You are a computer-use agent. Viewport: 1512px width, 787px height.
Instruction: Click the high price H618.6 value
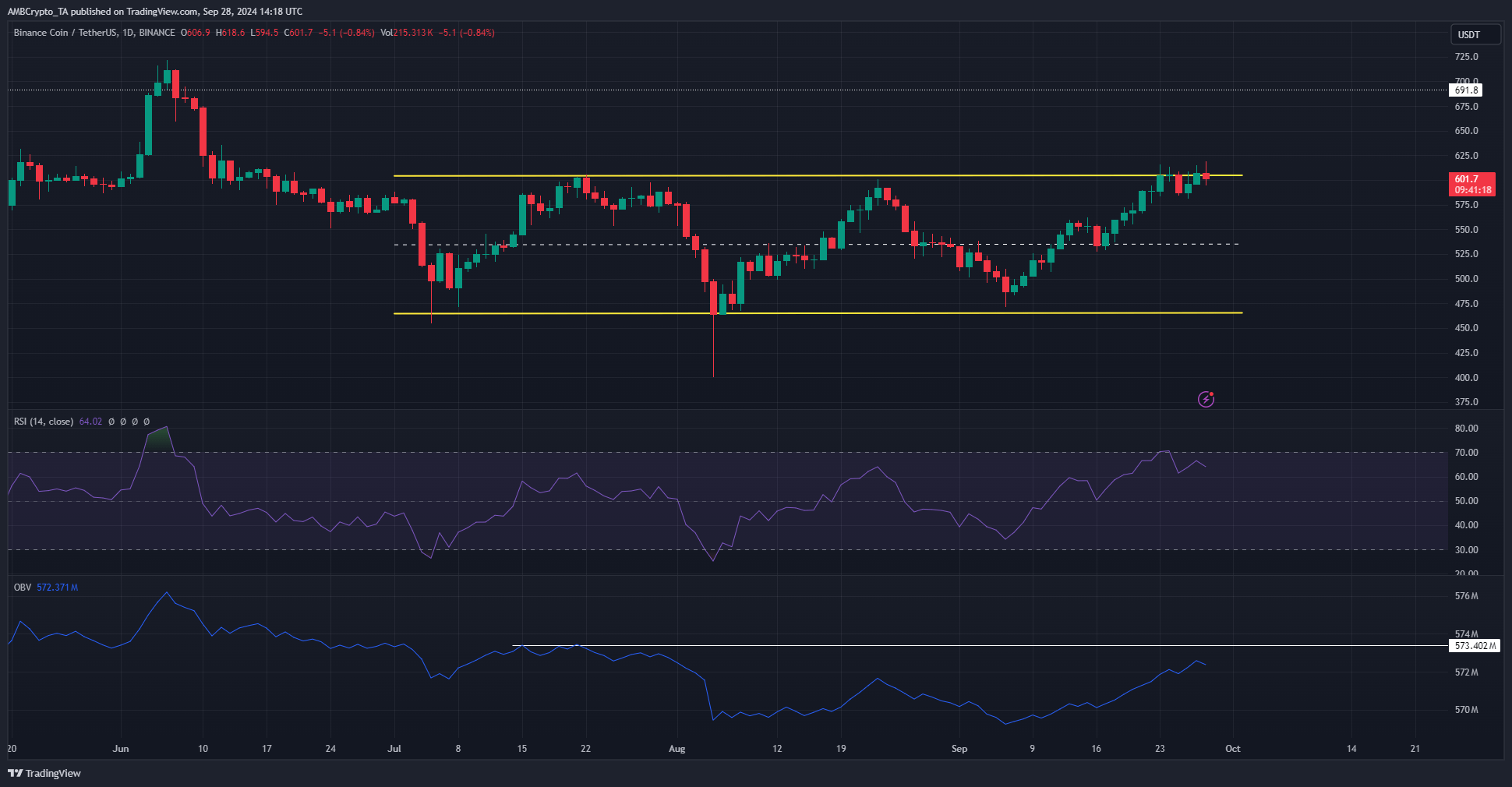tap(231, 33)
